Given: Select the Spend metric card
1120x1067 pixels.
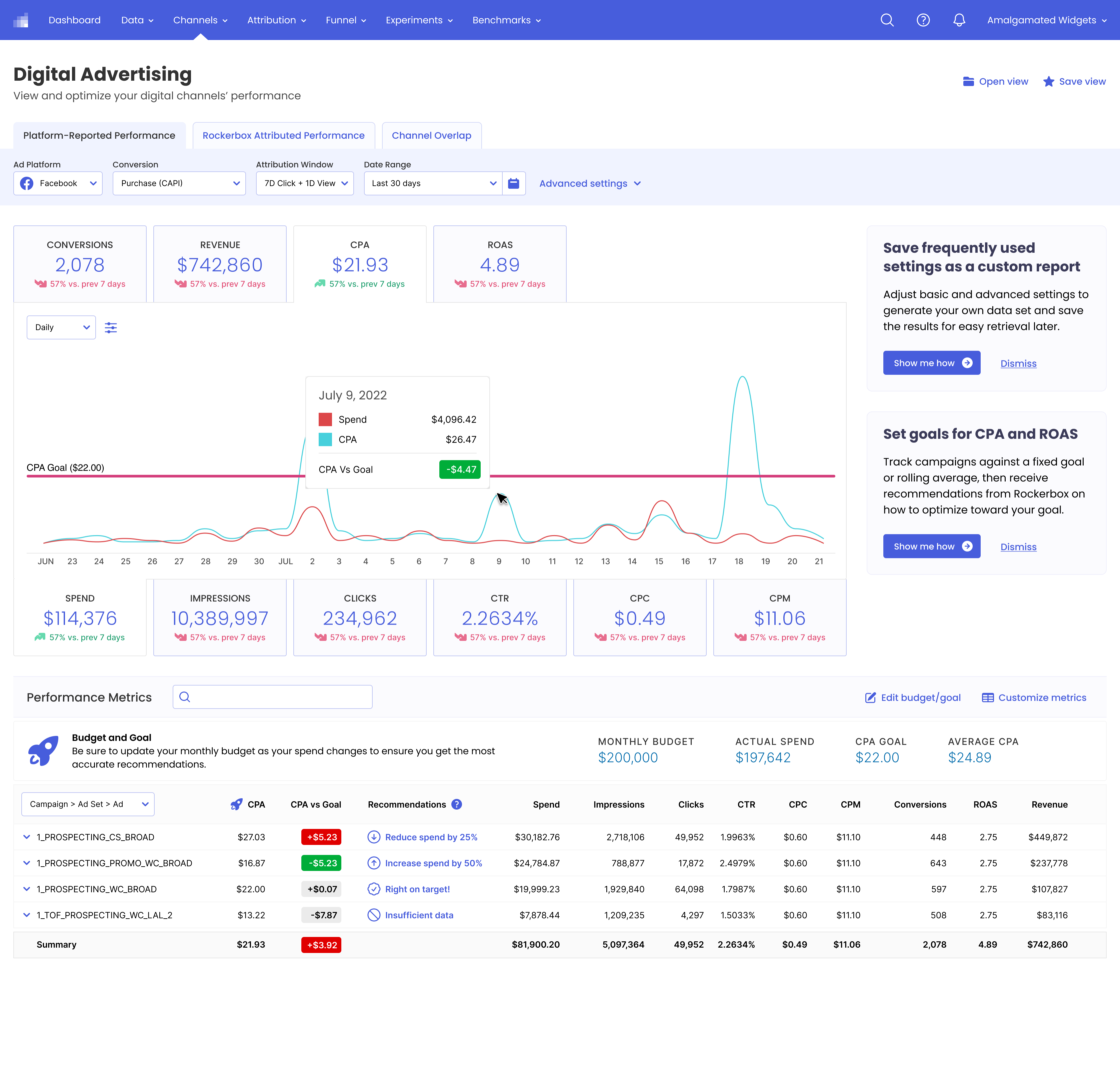Looking at the screenshot, I should pyautogui.click(x=80, y=618).
